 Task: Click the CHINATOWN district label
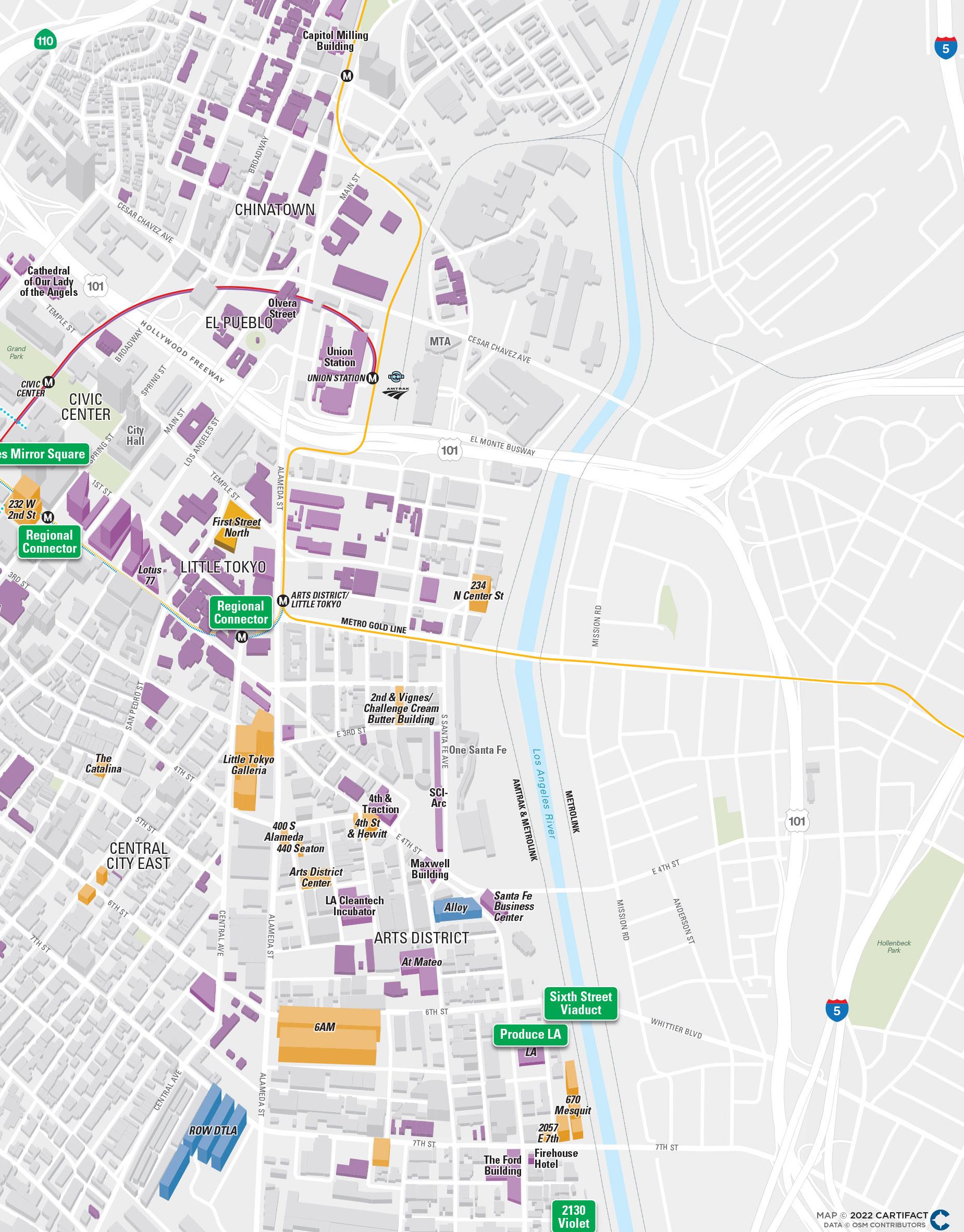click(x=275, y=209)
